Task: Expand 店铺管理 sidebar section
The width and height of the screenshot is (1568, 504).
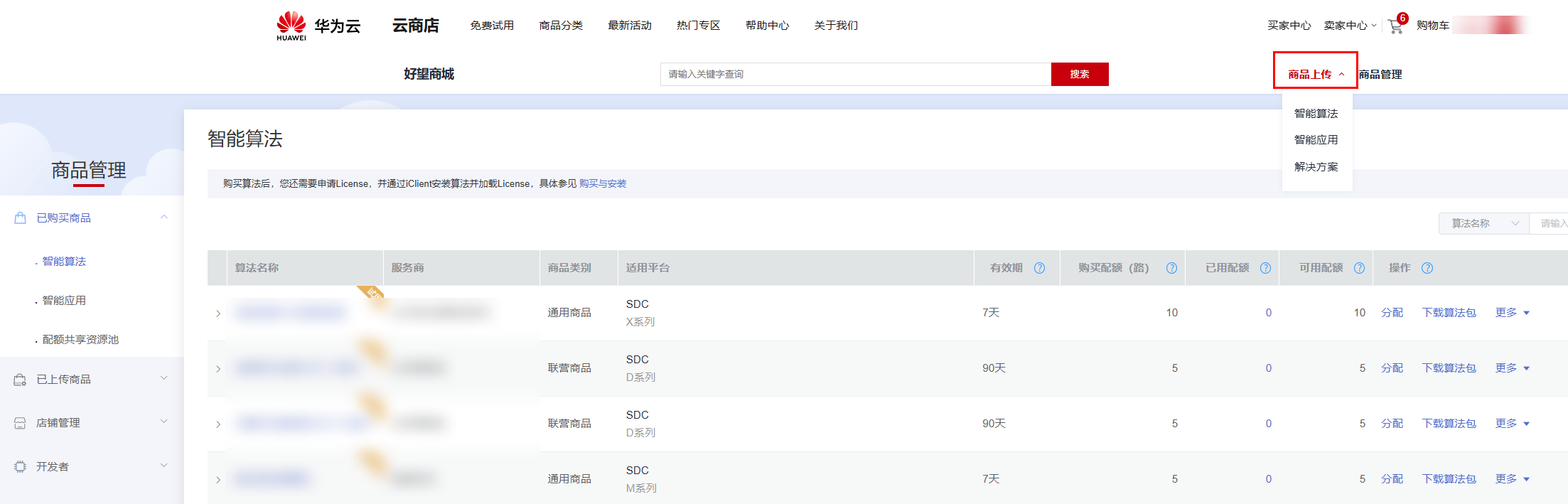Action: click(163, 422)
